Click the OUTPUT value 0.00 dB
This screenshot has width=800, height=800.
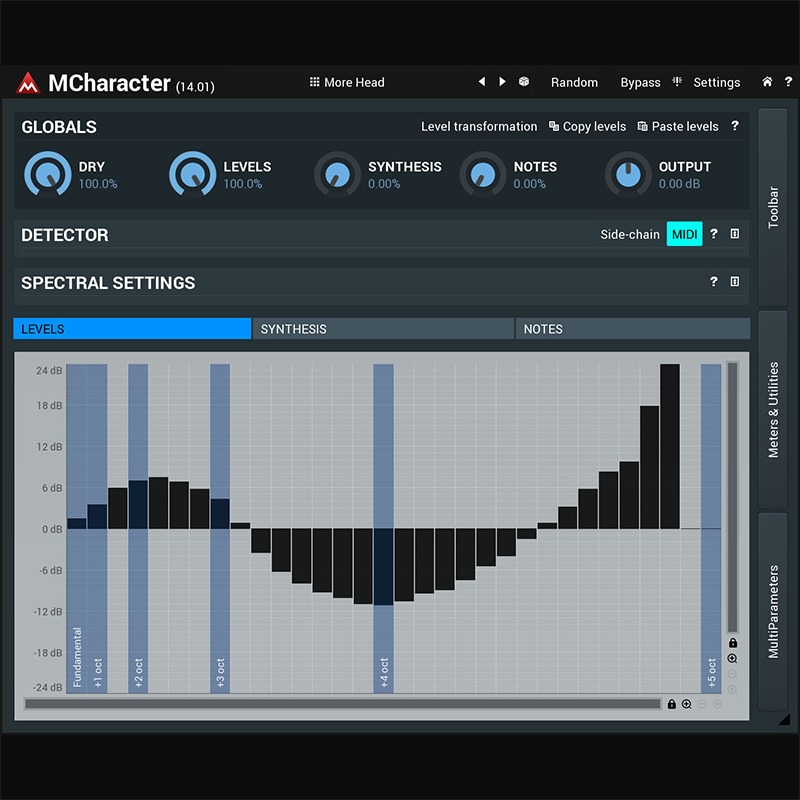pyautogui.click(x=679, y=184)
